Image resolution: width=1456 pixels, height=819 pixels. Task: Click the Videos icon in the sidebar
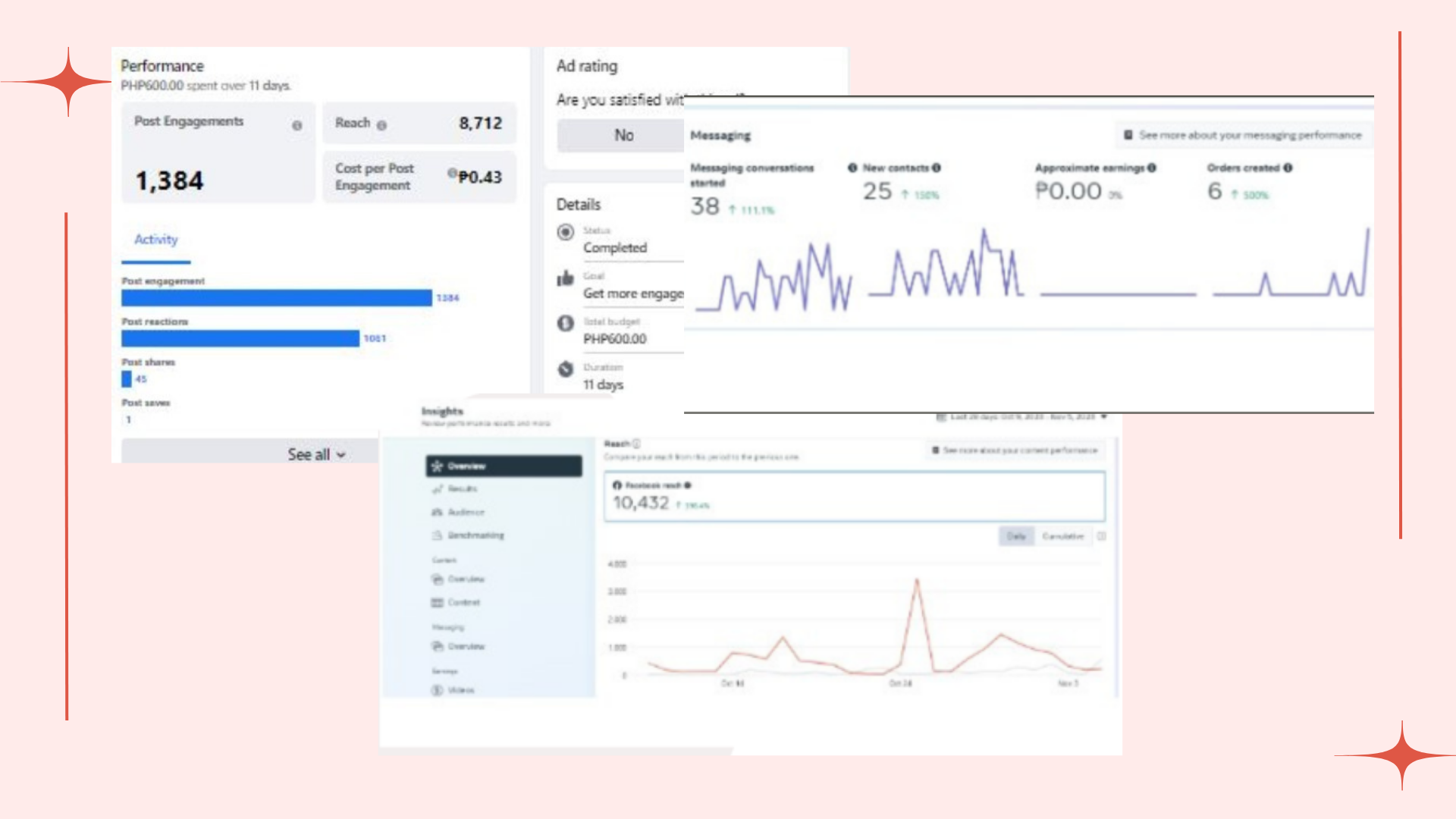click(437, 690)
